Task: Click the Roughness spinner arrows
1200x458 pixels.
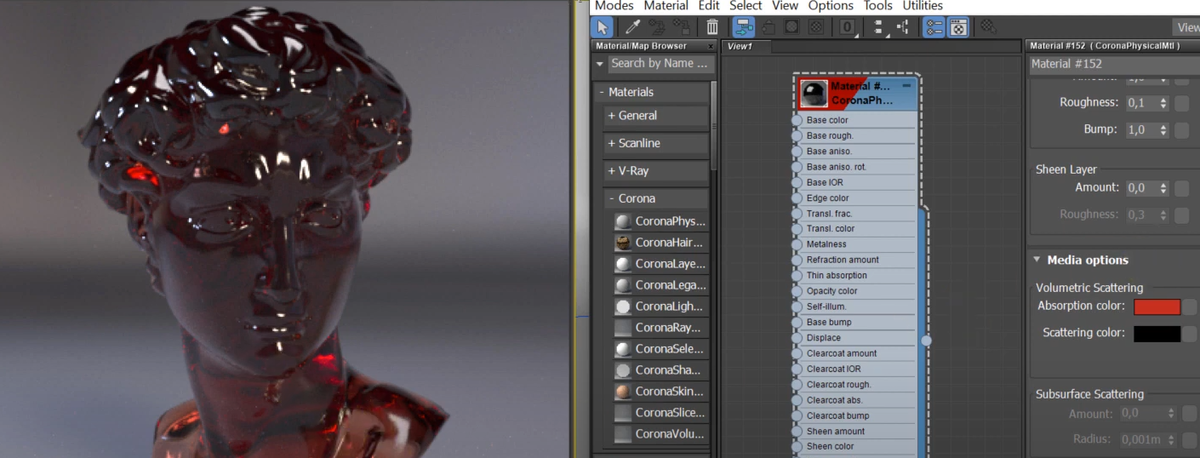Action: click(x=1163, y=103)
